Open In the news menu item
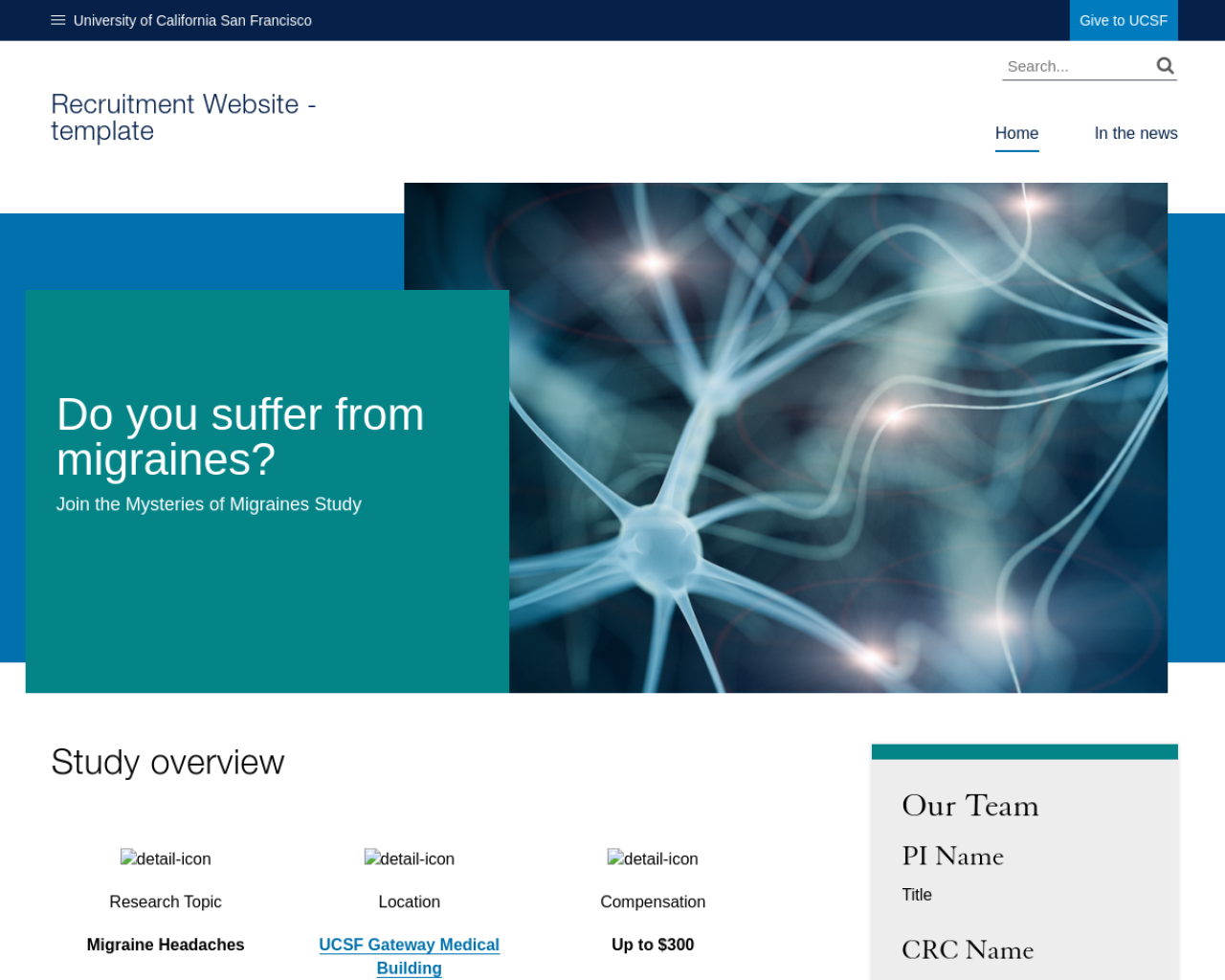Image resolution: width=1225 pixels, height=980 pixels. coord(1136,133)
